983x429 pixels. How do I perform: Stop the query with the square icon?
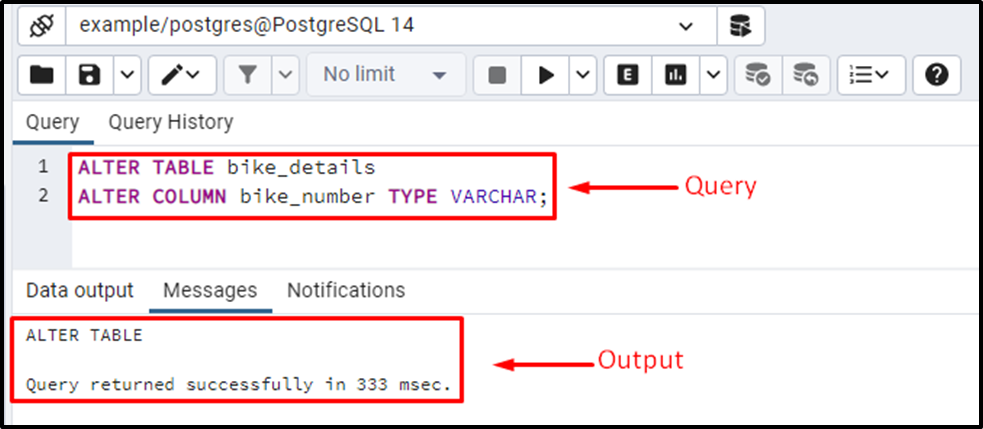pyautogui.click(x=497, y=75)
